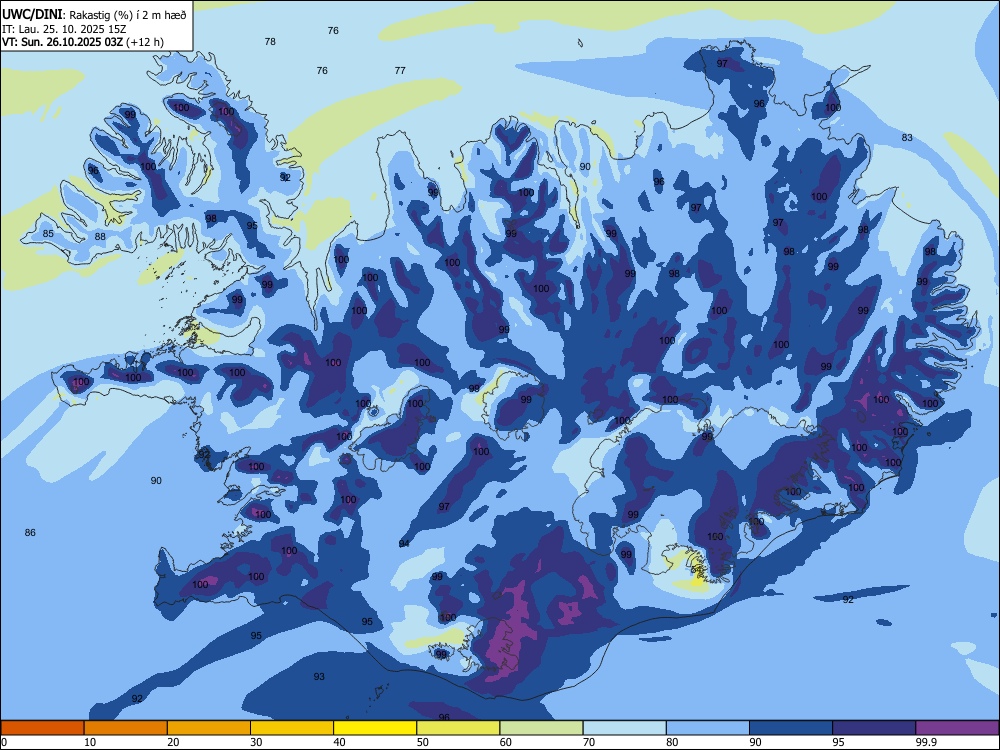Click the bright yellow 40–50 legend swatch
Screen dimensions: 1000x750
[375, 728]
